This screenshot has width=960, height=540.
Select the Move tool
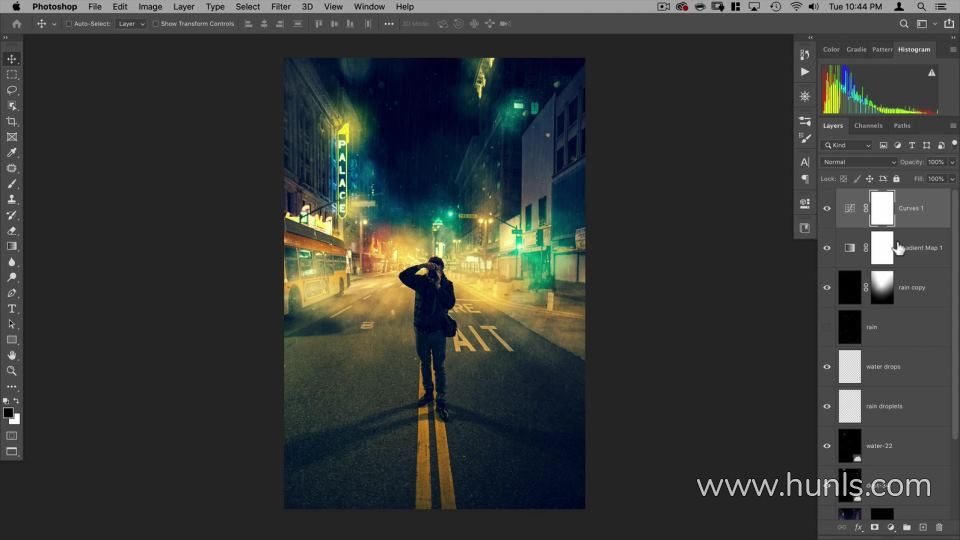(x=12, y=59)
